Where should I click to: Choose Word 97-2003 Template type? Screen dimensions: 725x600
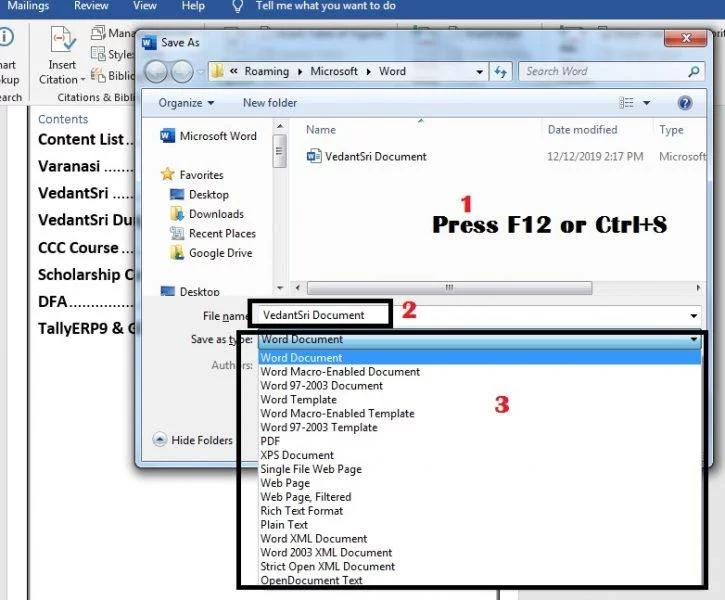pos(479,427)
